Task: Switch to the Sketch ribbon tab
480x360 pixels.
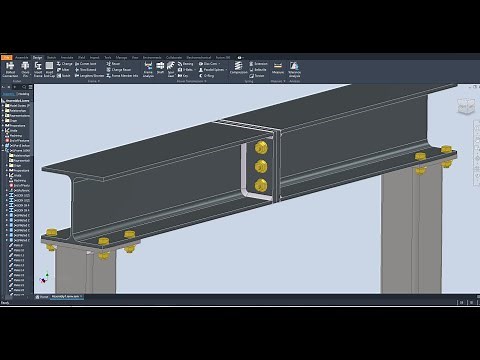Action: 51,58
